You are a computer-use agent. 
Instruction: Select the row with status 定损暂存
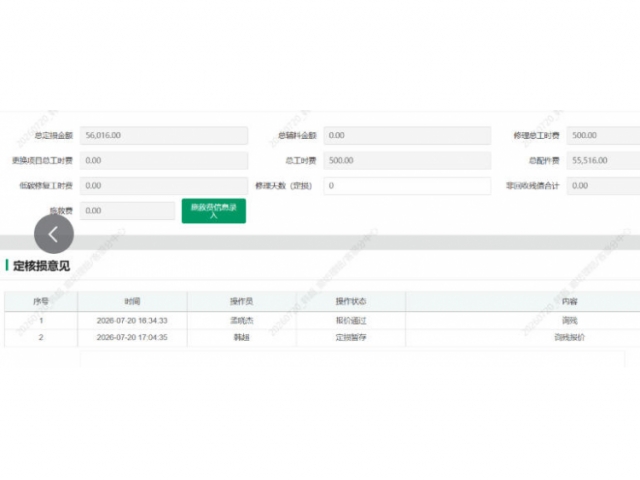tap(322, 338)
